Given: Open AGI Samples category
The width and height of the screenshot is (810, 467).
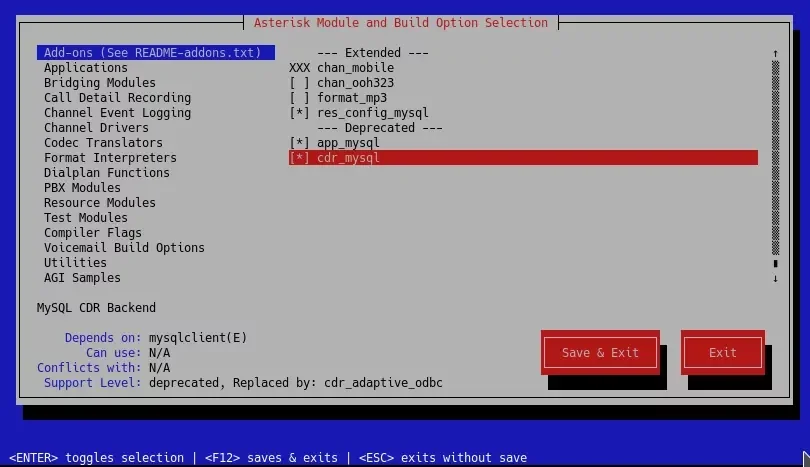Looking at the screenshot, I should point(82,277).
